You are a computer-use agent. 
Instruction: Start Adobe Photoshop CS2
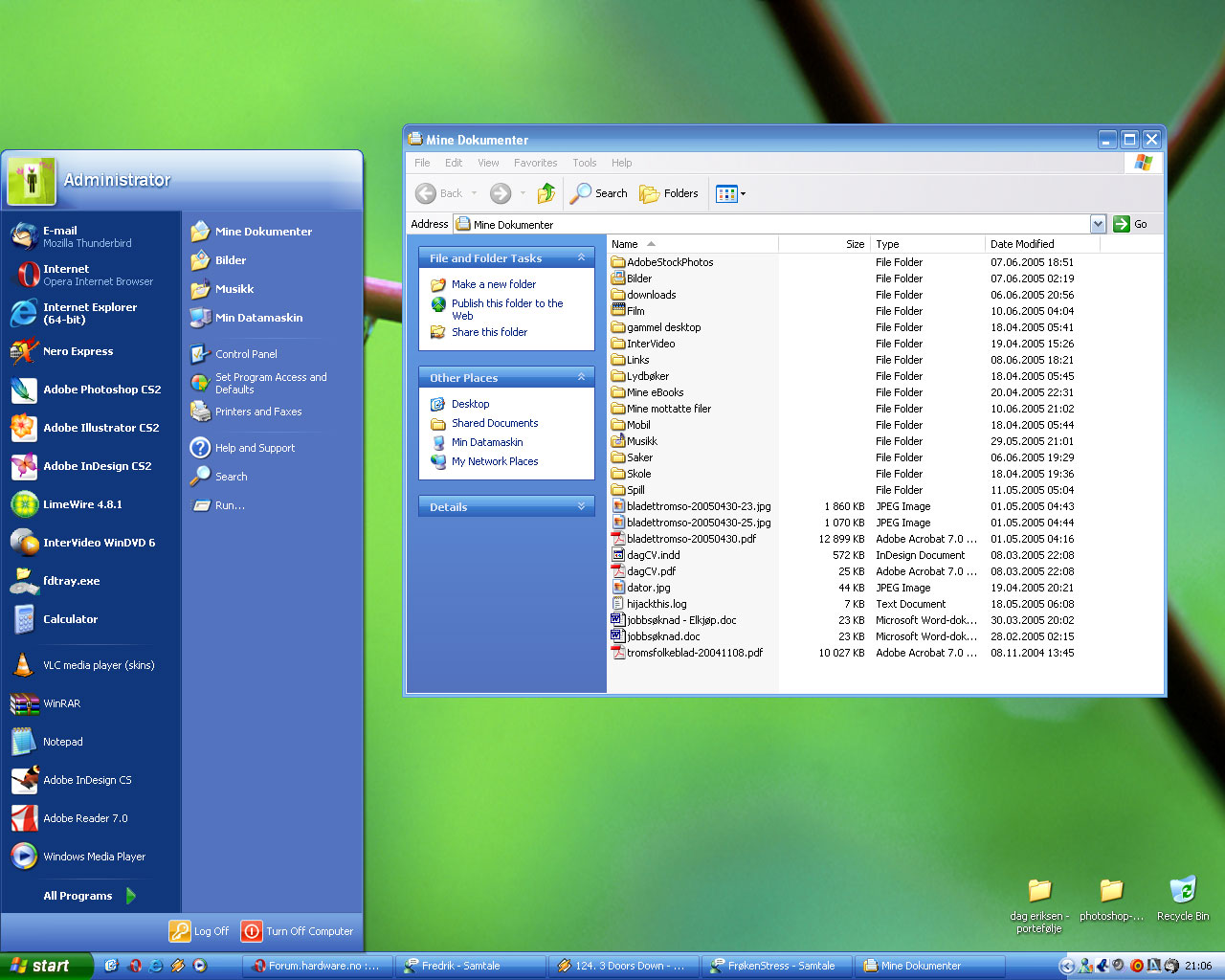pyautogui.click(x=86, y=390)
